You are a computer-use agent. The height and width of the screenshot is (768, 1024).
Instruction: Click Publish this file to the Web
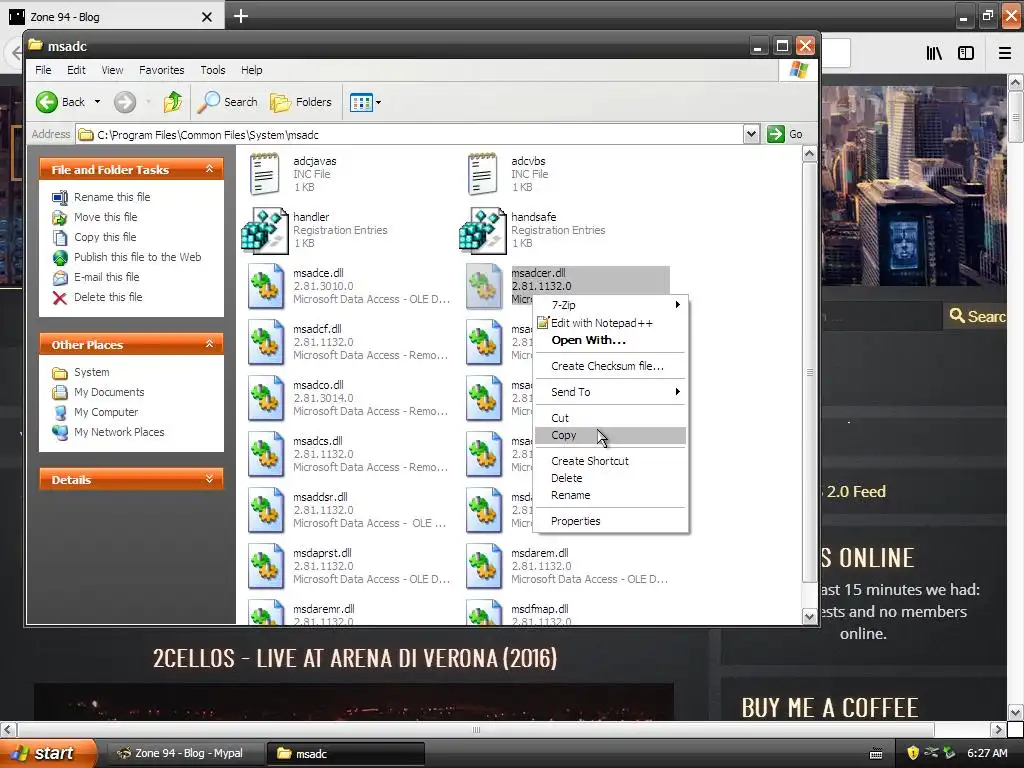coord(137,257)
